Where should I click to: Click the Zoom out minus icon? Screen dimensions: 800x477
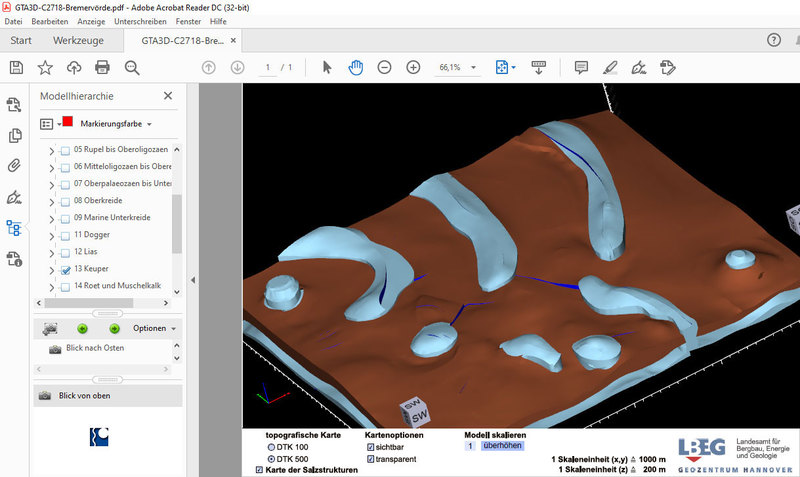tap(384, 67)
